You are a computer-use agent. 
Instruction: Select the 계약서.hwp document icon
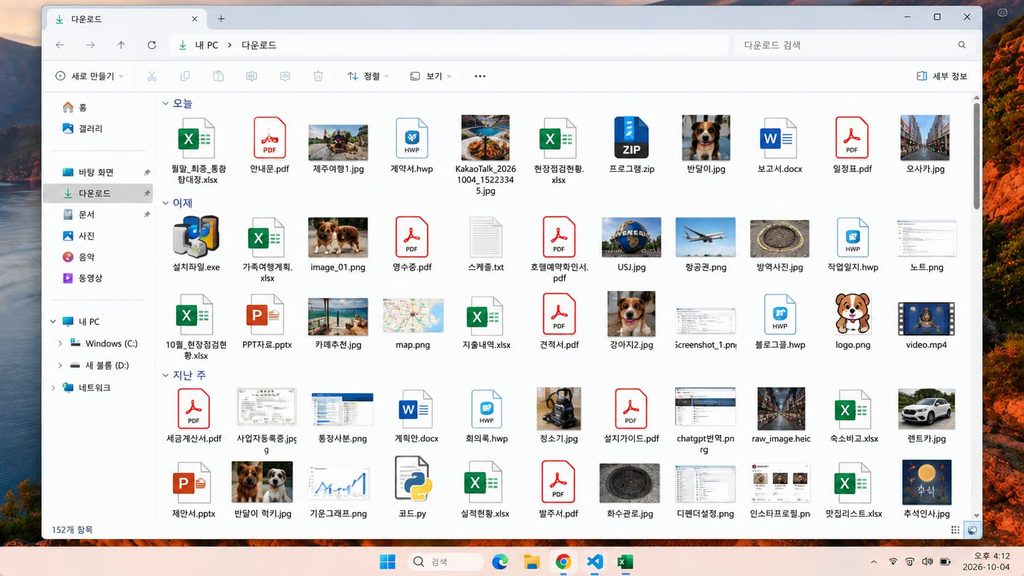(411, 138)
